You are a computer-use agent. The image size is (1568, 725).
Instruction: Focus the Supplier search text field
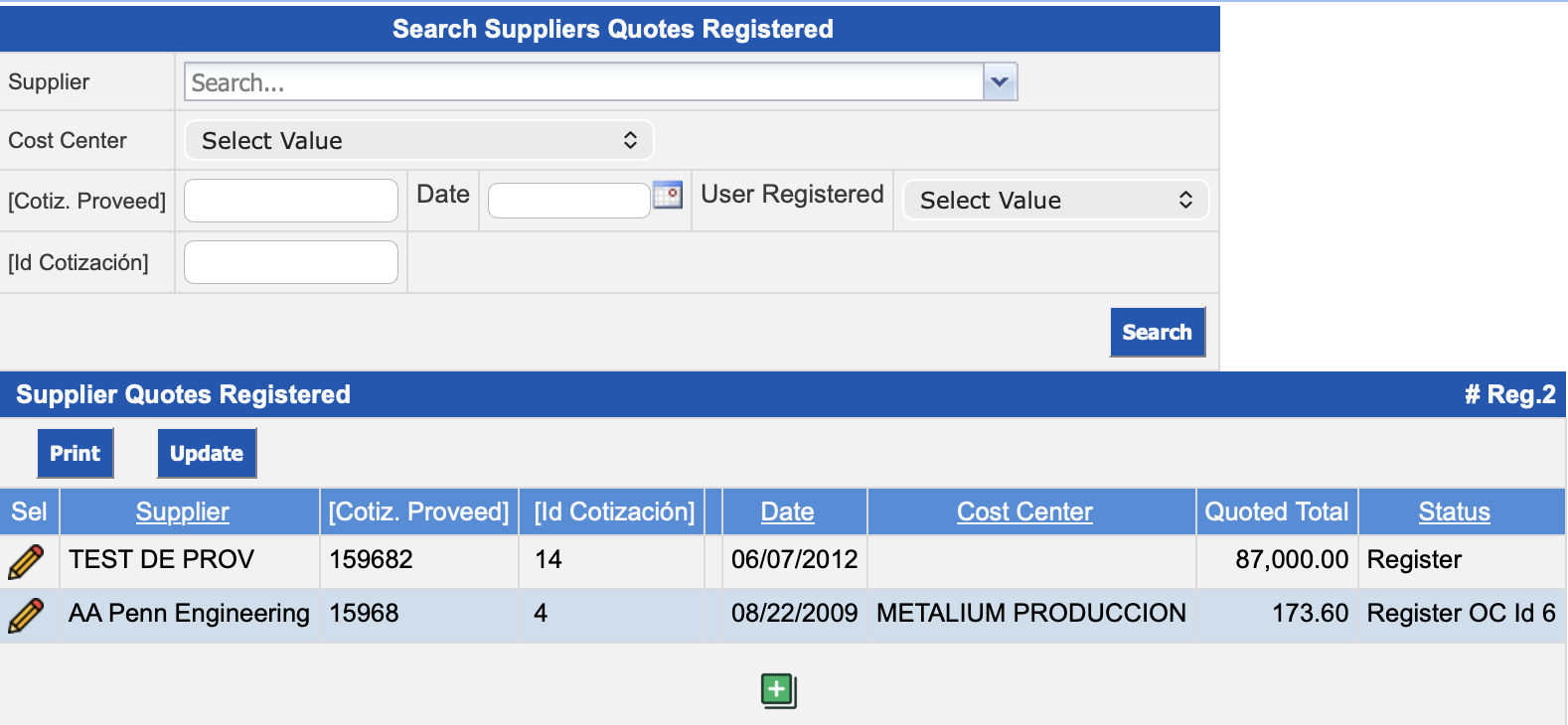(584, 82)
